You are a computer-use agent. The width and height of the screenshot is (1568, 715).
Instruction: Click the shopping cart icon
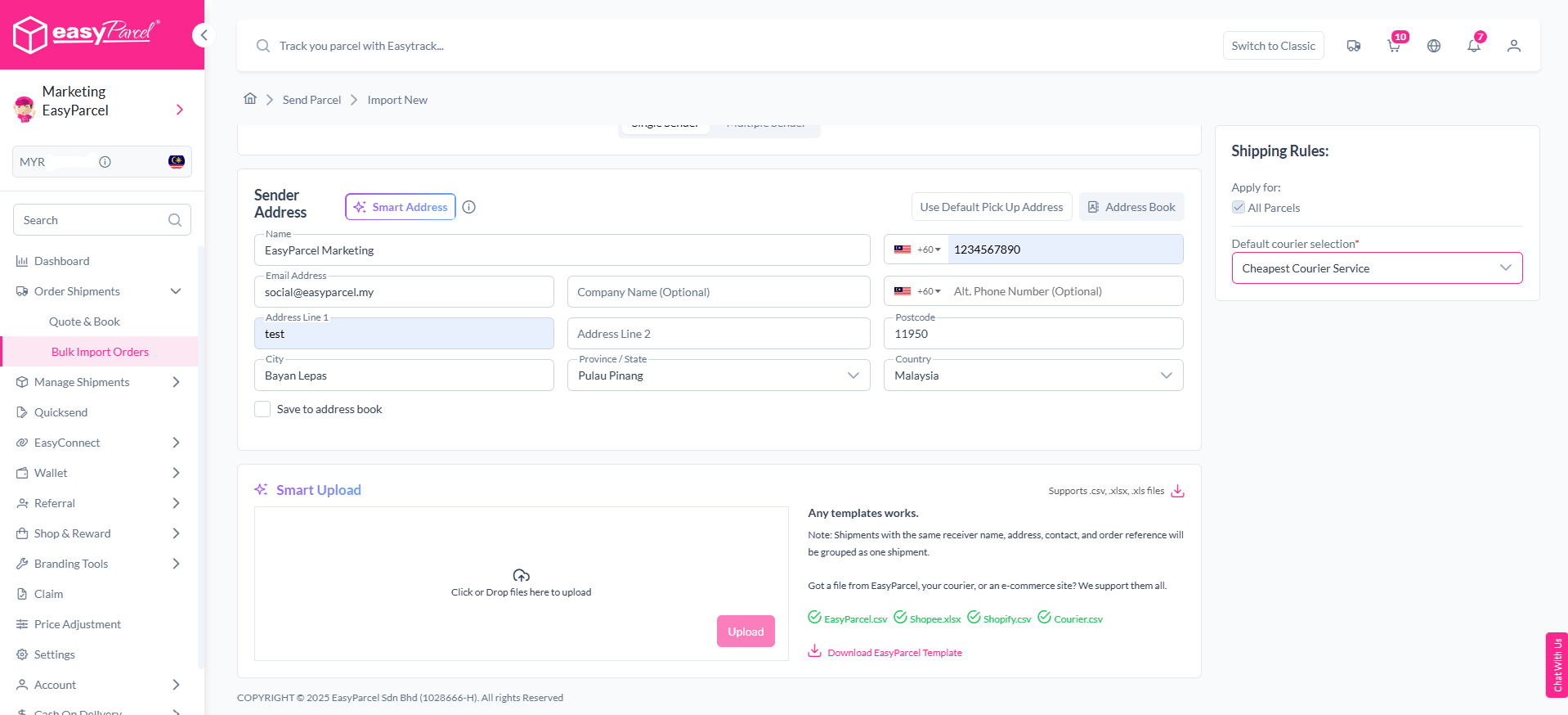tap(1394, 46)
